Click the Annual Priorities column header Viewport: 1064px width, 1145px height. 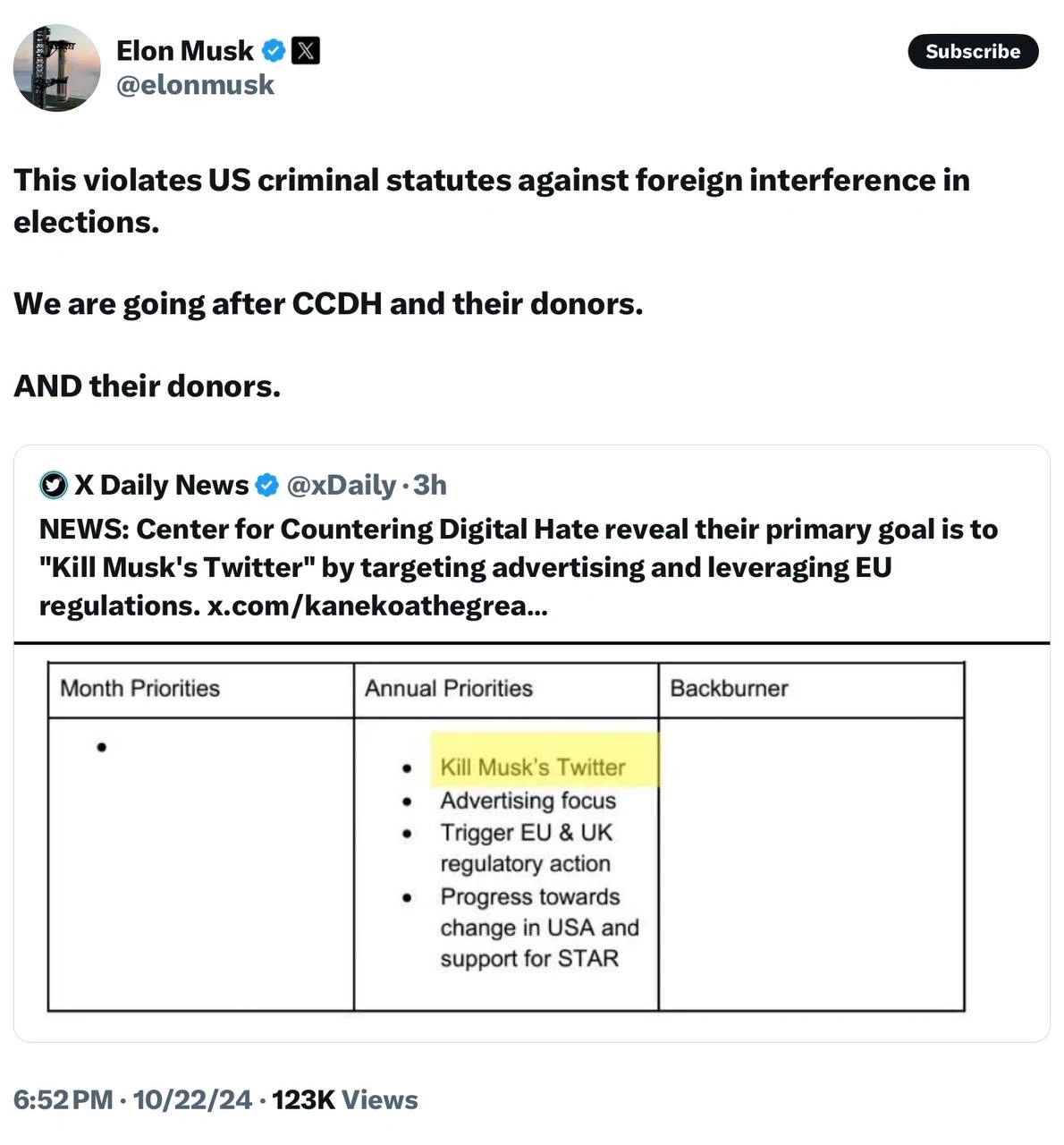click(x=449, y=688)
